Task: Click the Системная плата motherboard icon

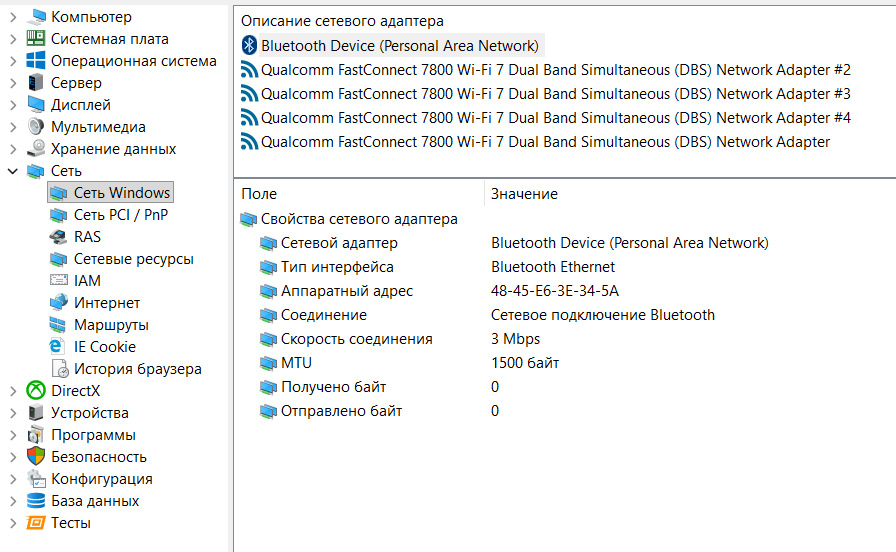Action: pos(36,39)
